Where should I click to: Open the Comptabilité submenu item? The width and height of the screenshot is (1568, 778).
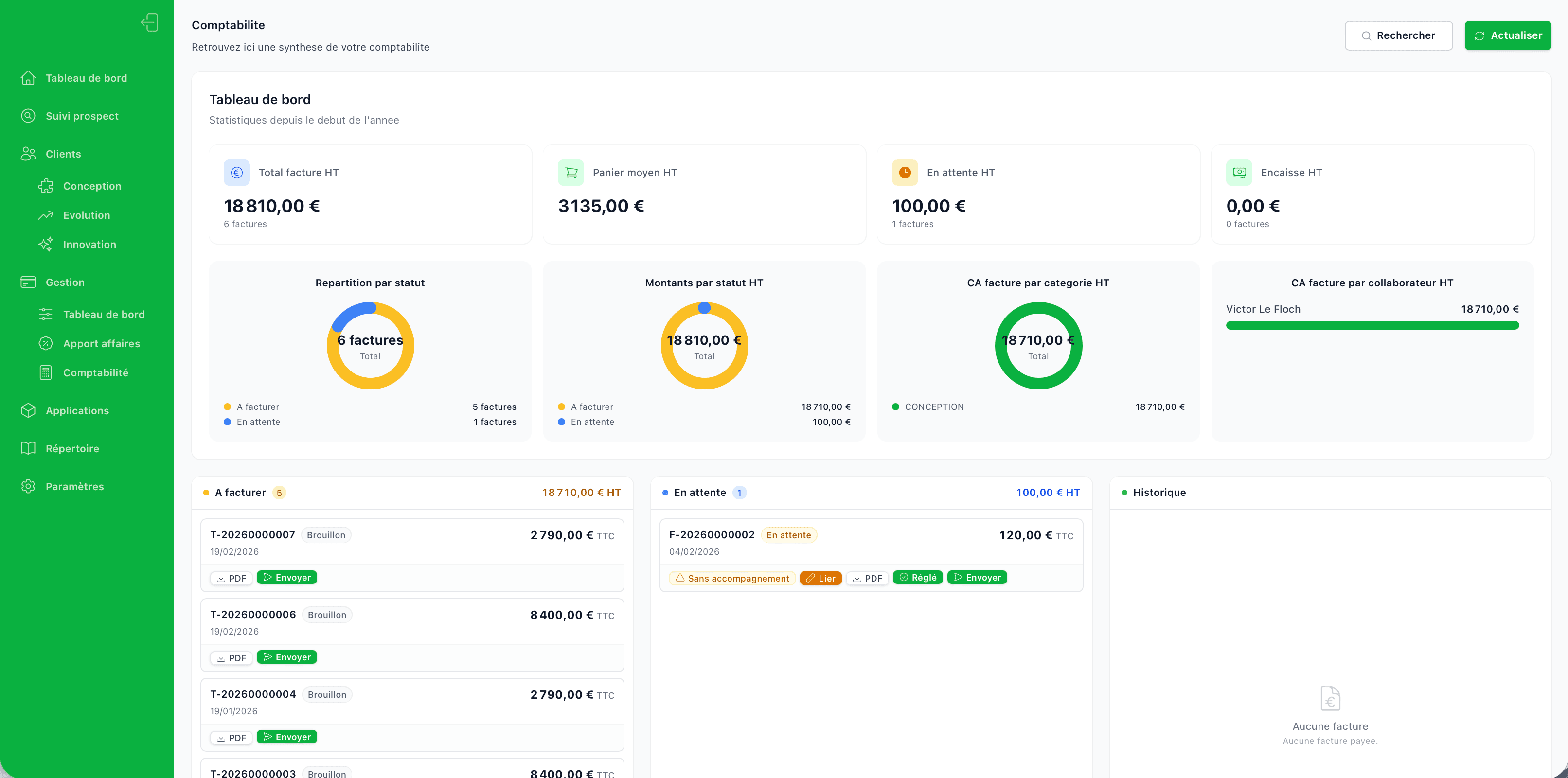[x=95, y=373]
